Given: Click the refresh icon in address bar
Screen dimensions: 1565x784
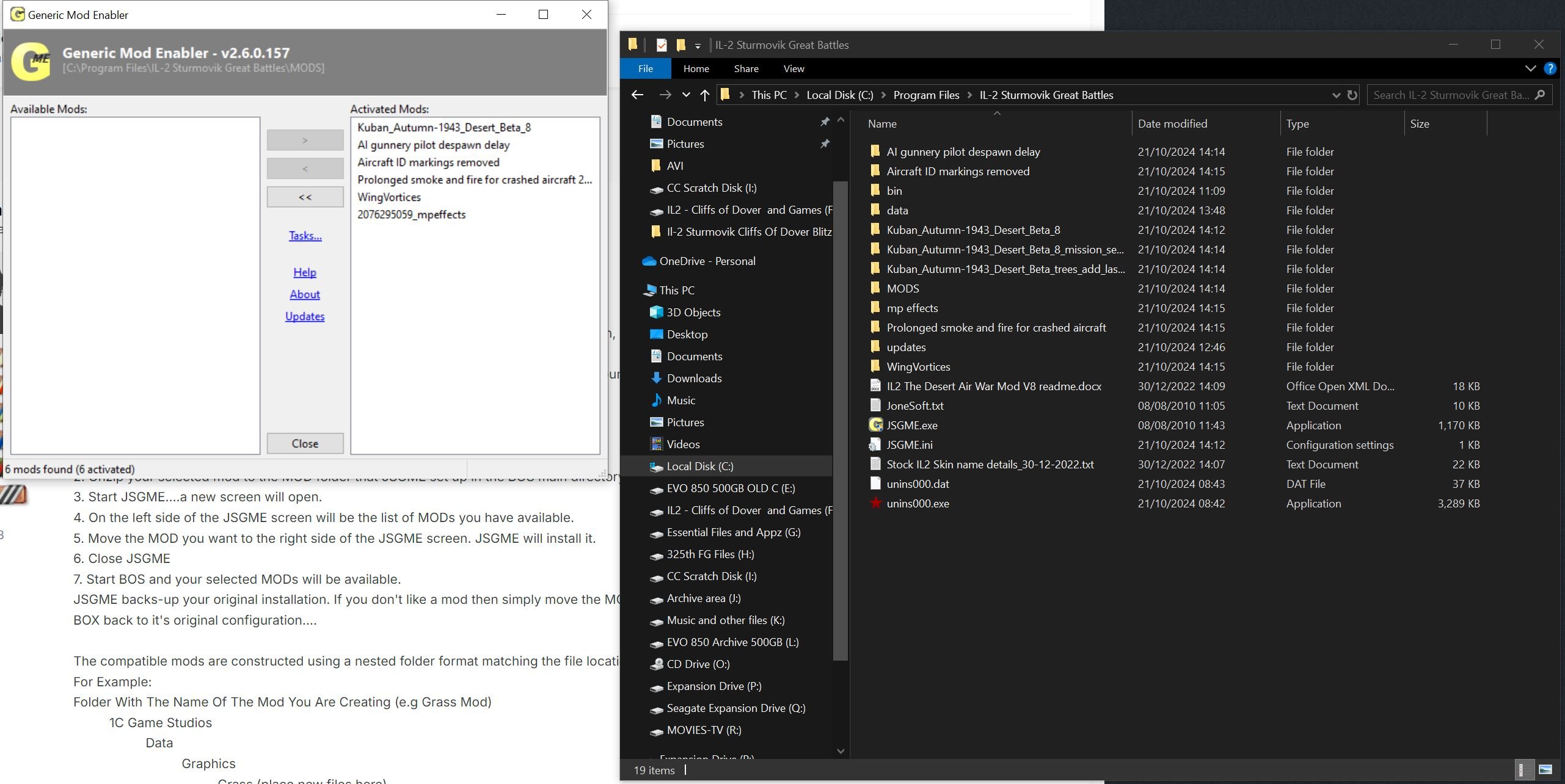Looking at the screenshot, I should (x=1352, y=95).
